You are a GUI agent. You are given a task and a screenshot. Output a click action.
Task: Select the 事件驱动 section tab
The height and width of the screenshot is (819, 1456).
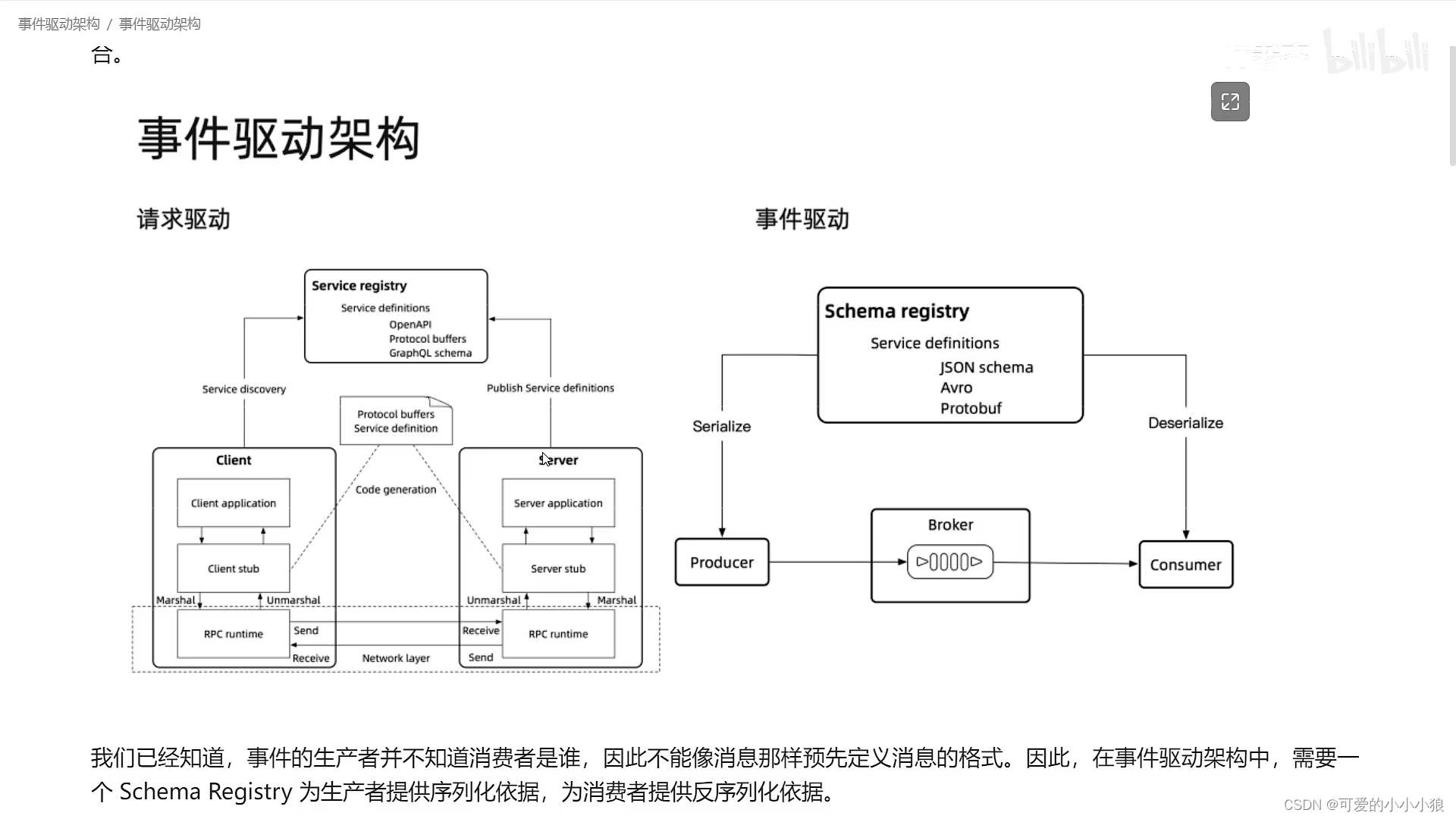800,218
